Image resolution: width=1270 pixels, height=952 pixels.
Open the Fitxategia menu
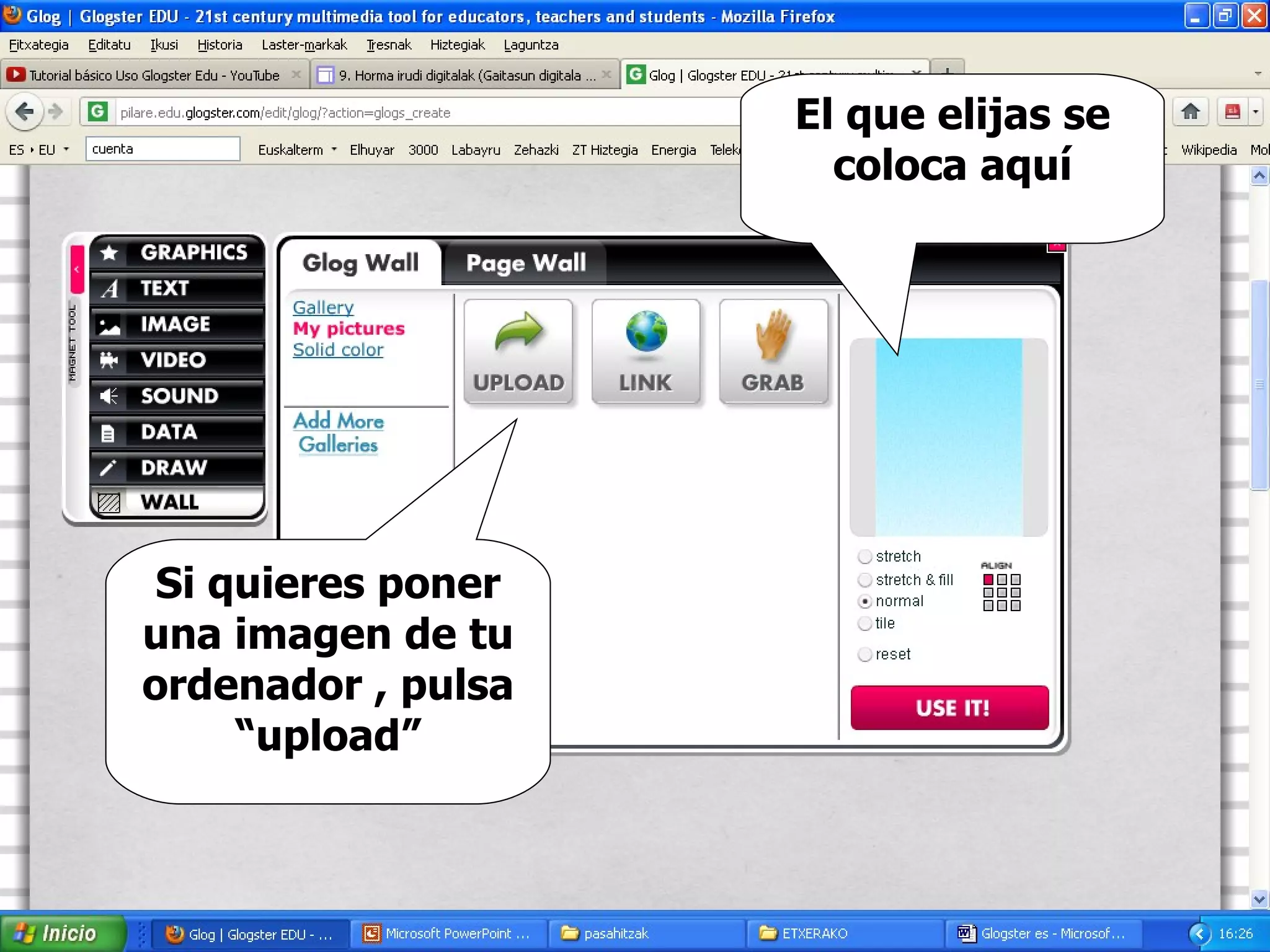(38, 45)
